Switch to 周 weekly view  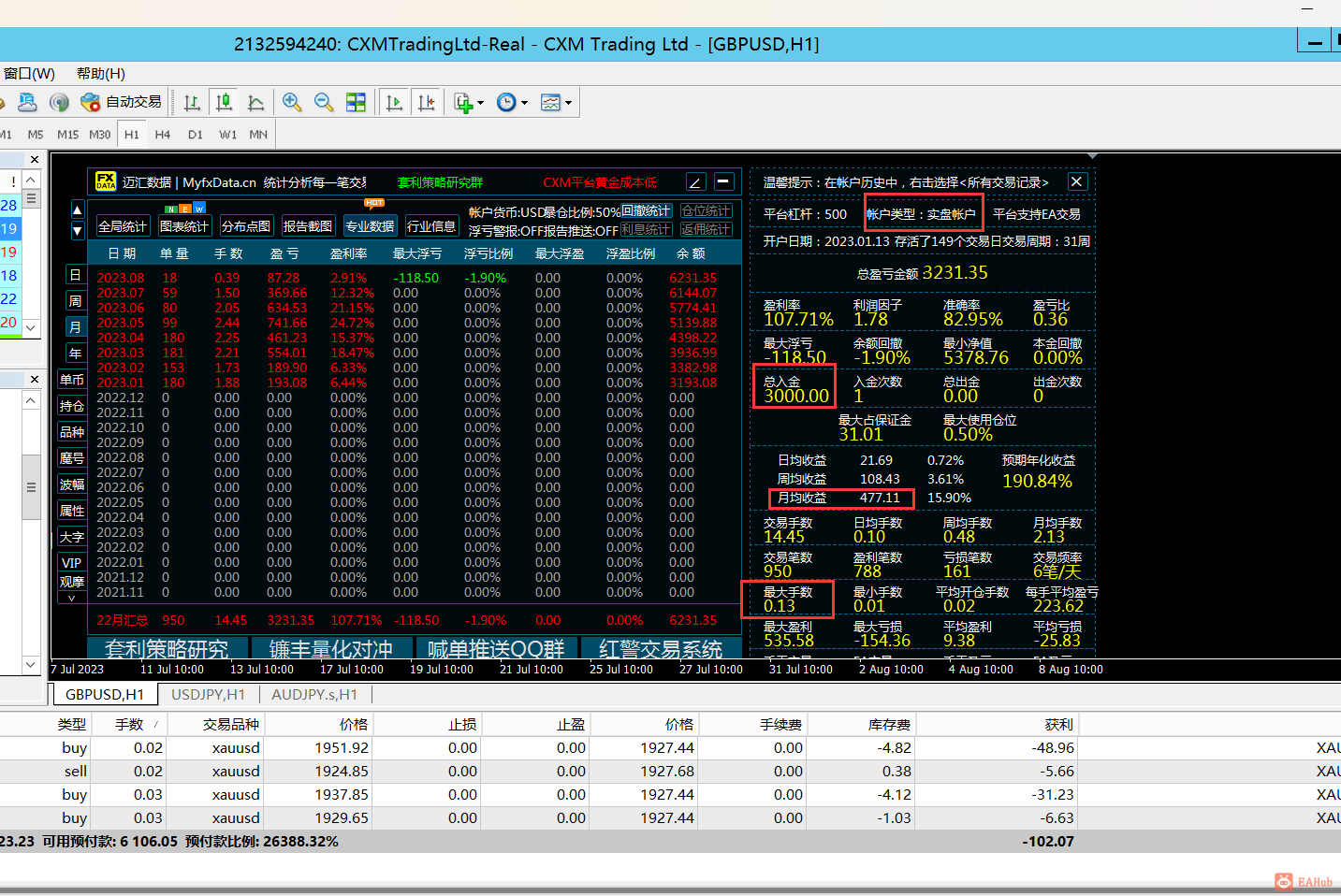click(x=75, y=301)
